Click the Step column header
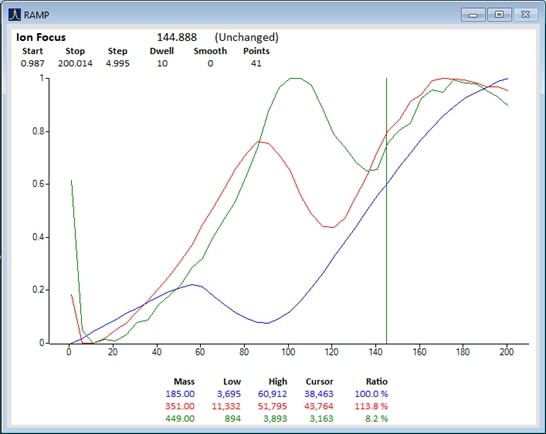This screenshot has height=434, width=546. 118,51
